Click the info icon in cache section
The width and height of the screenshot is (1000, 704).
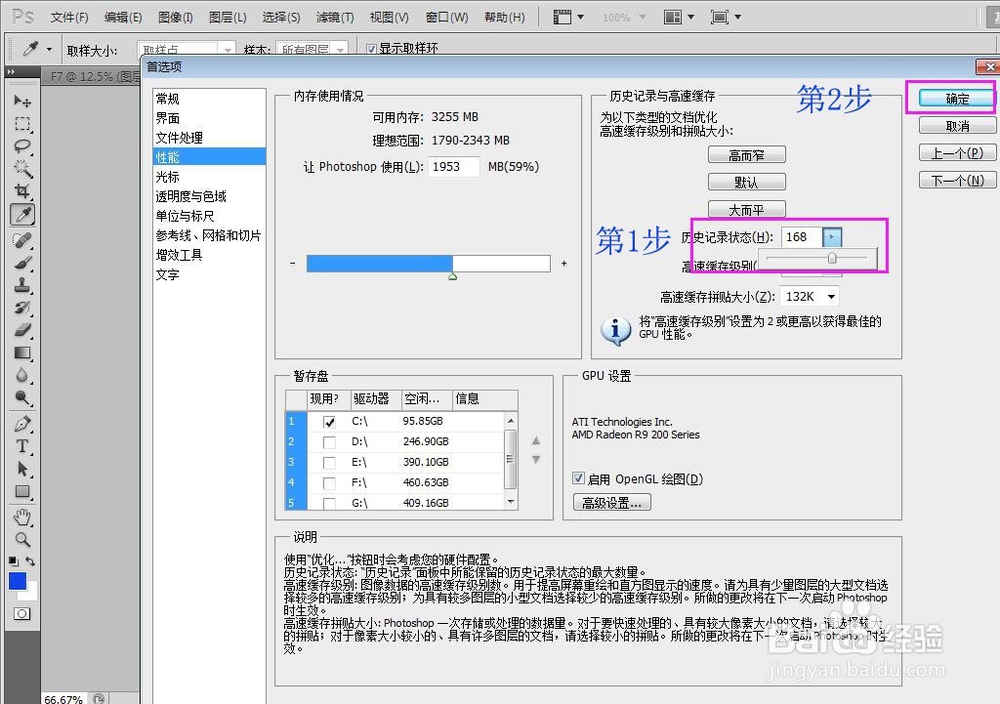(615, 331)
